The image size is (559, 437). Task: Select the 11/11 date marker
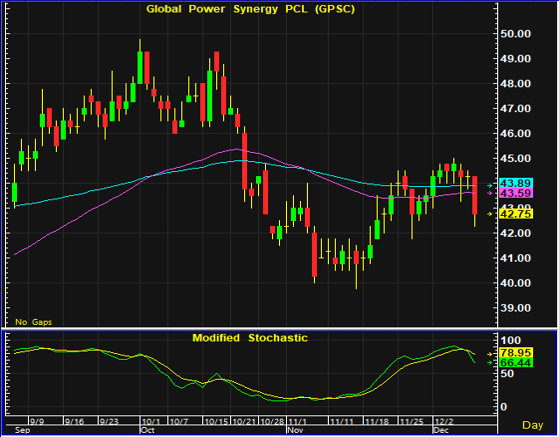click(342, 422)
